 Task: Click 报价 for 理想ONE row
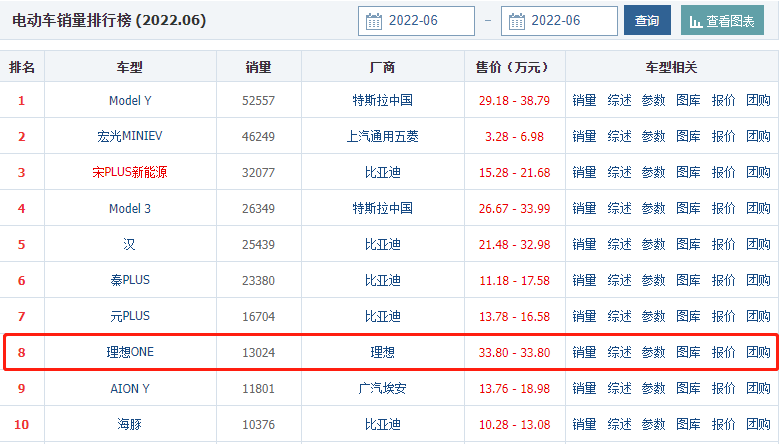[723, 352]
